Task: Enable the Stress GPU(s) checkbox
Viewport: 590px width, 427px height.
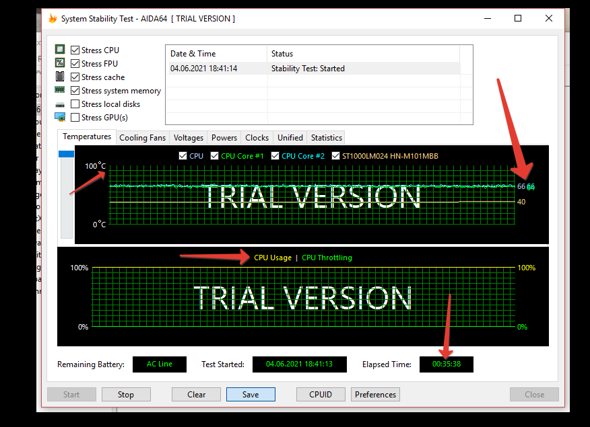Action: pos(75,117)
